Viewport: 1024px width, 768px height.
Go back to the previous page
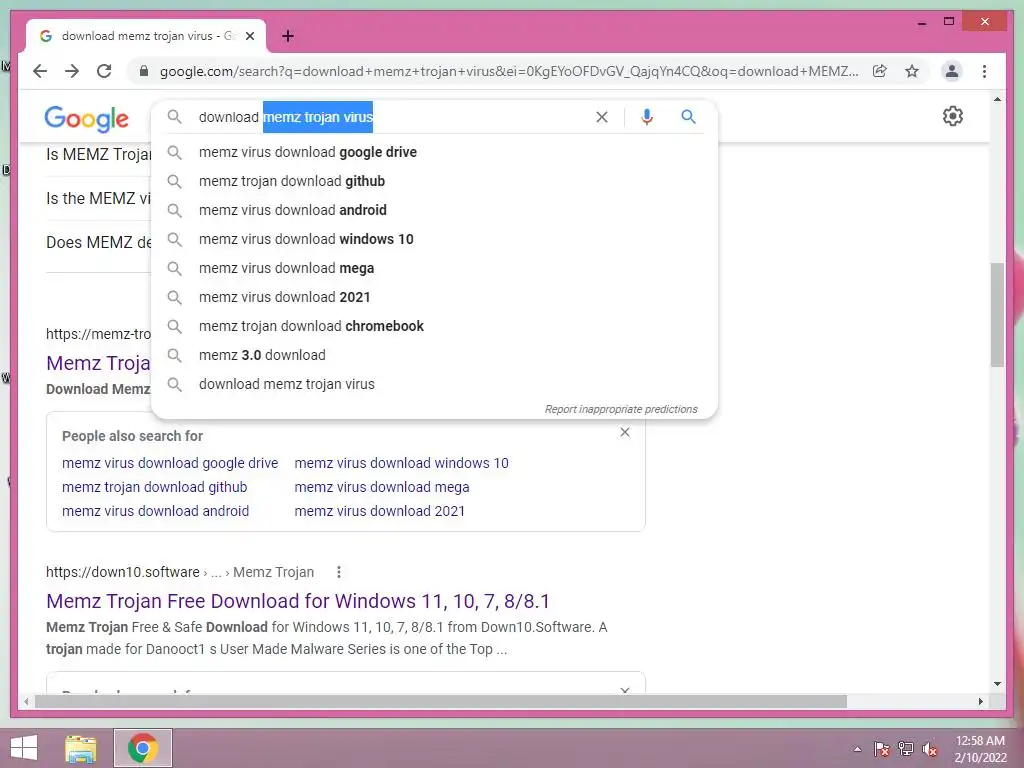[40, 71]
